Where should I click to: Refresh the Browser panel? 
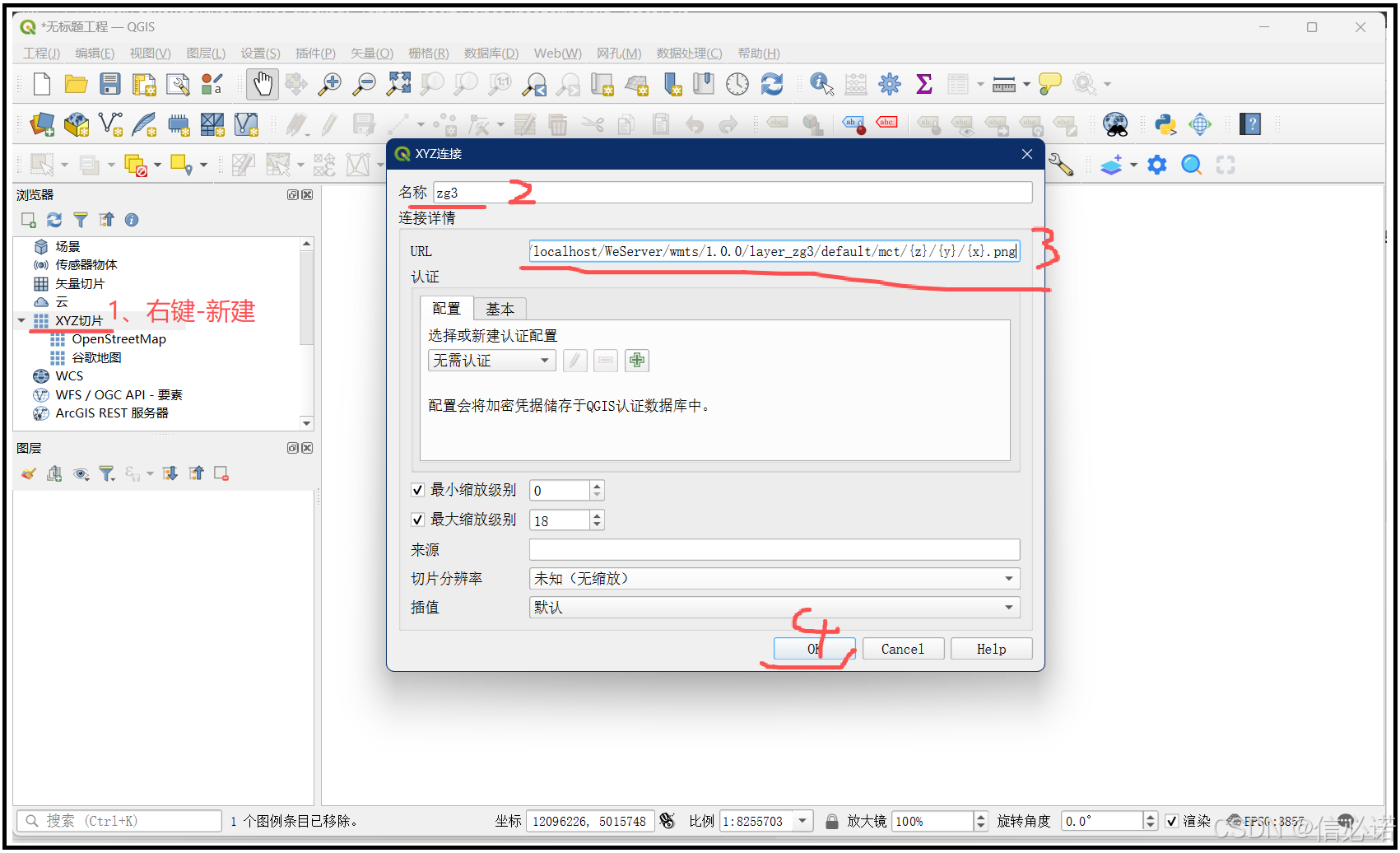click(54, 220)
